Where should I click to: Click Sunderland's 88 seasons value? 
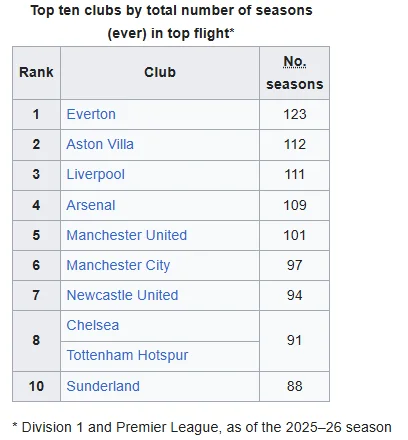point(295,386)
